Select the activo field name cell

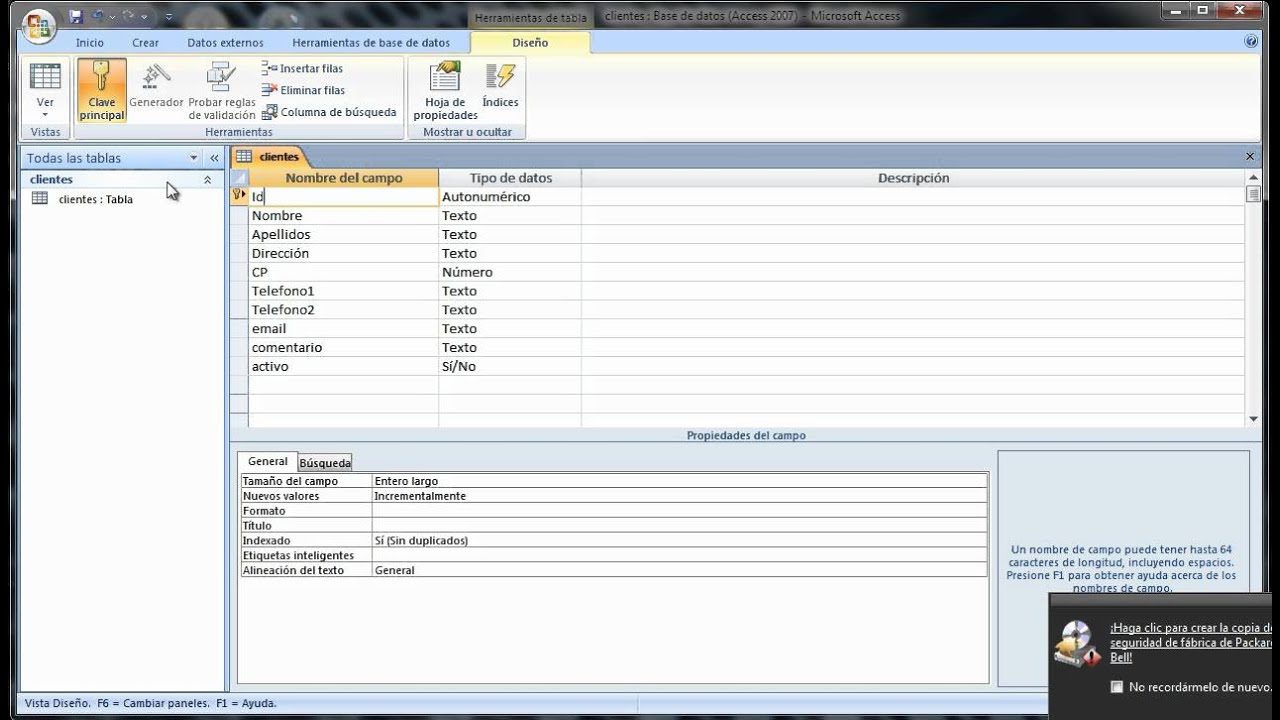point(343,367)
